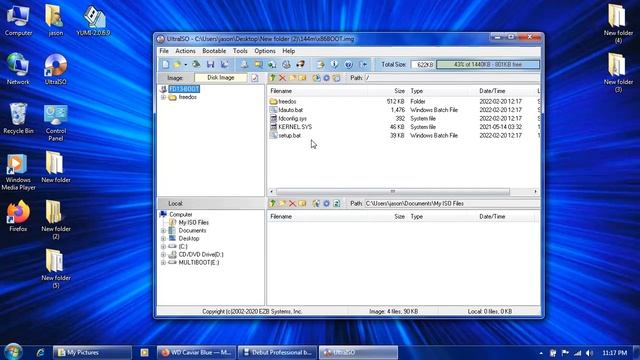Screen dimensions: 640x360
Task: Sort image list by Filename column header
Action: pos(317,91)
